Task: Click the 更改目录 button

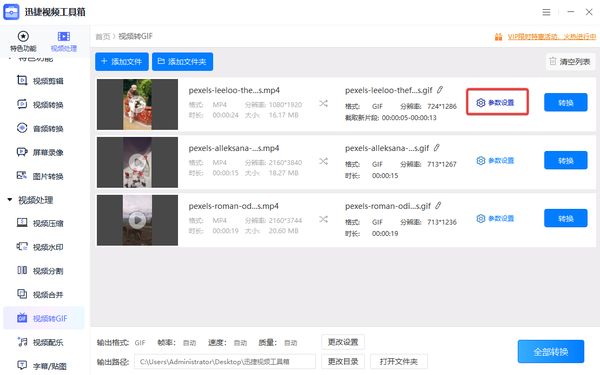Action: coord(343,362)
